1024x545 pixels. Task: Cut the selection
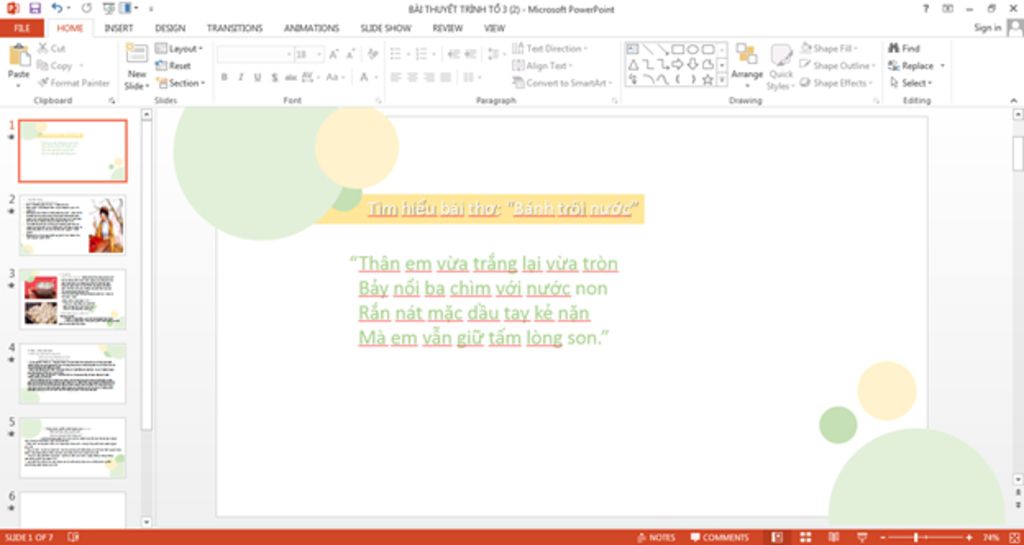(52, 48)
